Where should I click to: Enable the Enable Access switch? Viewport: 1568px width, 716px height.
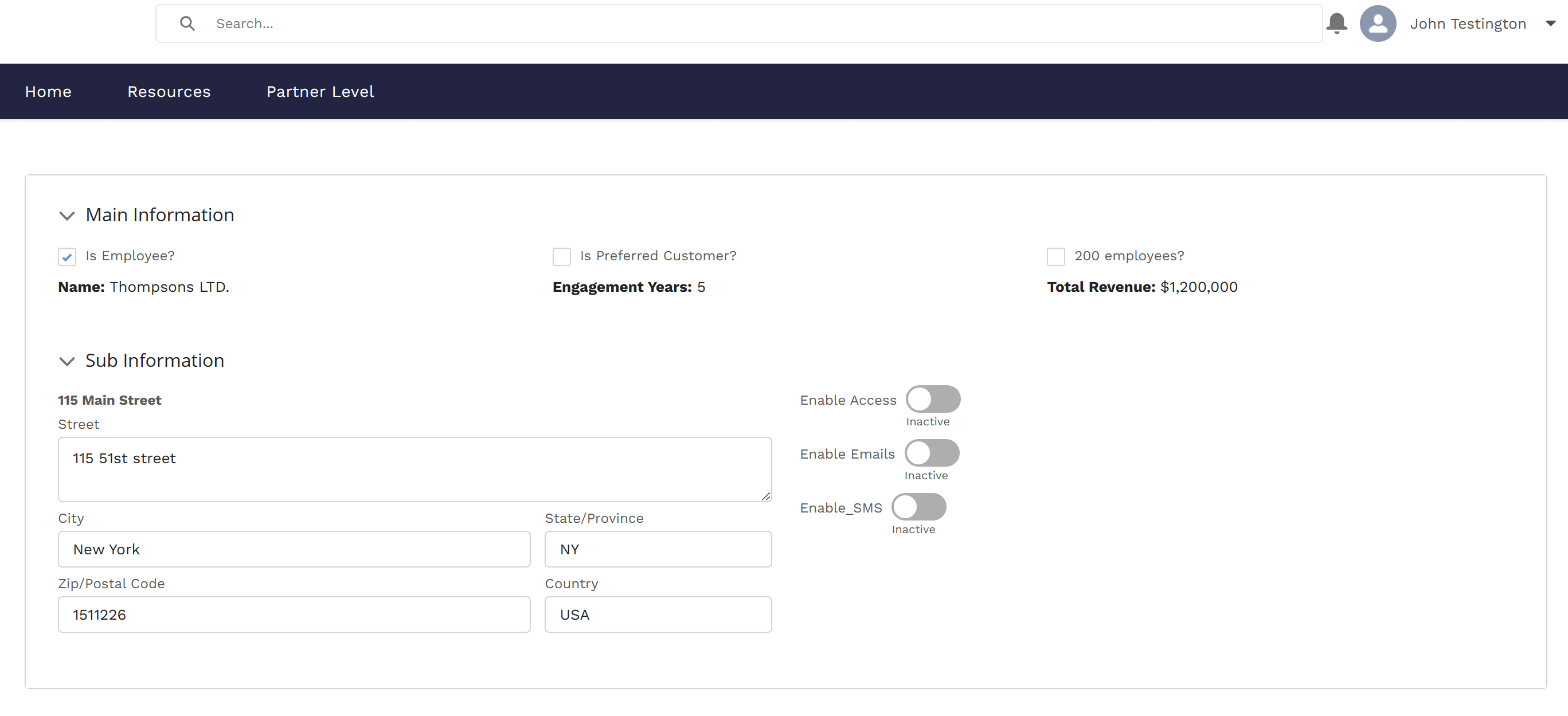(x=933, y=400)
